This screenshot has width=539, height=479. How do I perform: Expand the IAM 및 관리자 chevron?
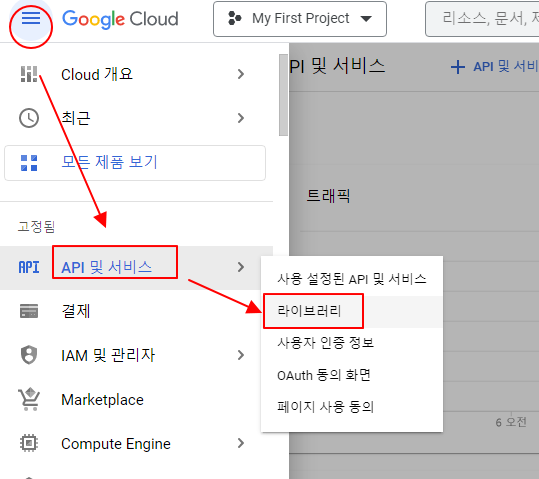click(x=241, y=355)
